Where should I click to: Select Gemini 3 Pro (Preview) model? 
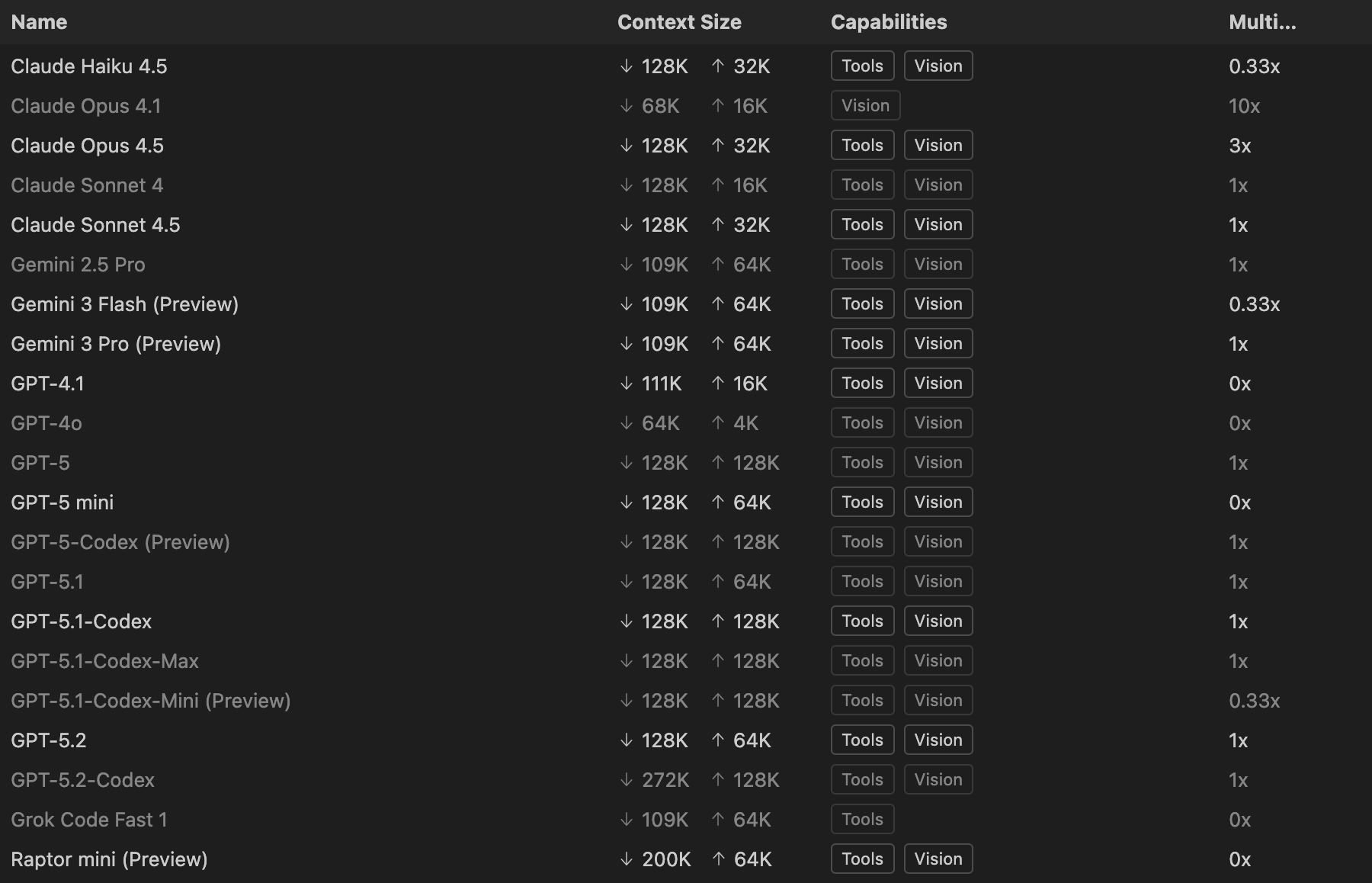click(116, 344)
